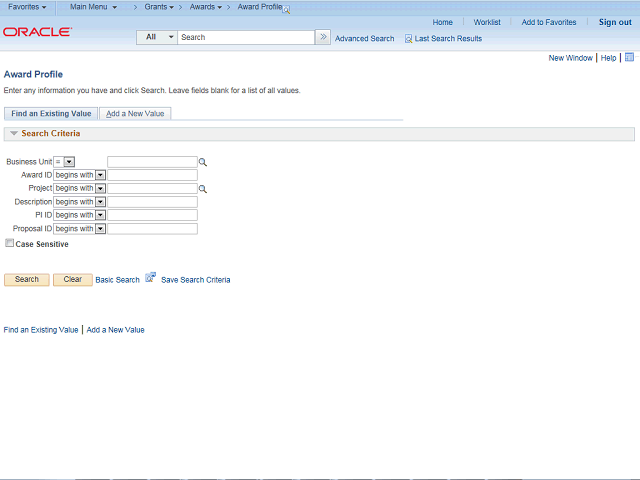Open the page personalization grid icon
The width and height of the screenshot is (640, 480).
click(629, 57)
